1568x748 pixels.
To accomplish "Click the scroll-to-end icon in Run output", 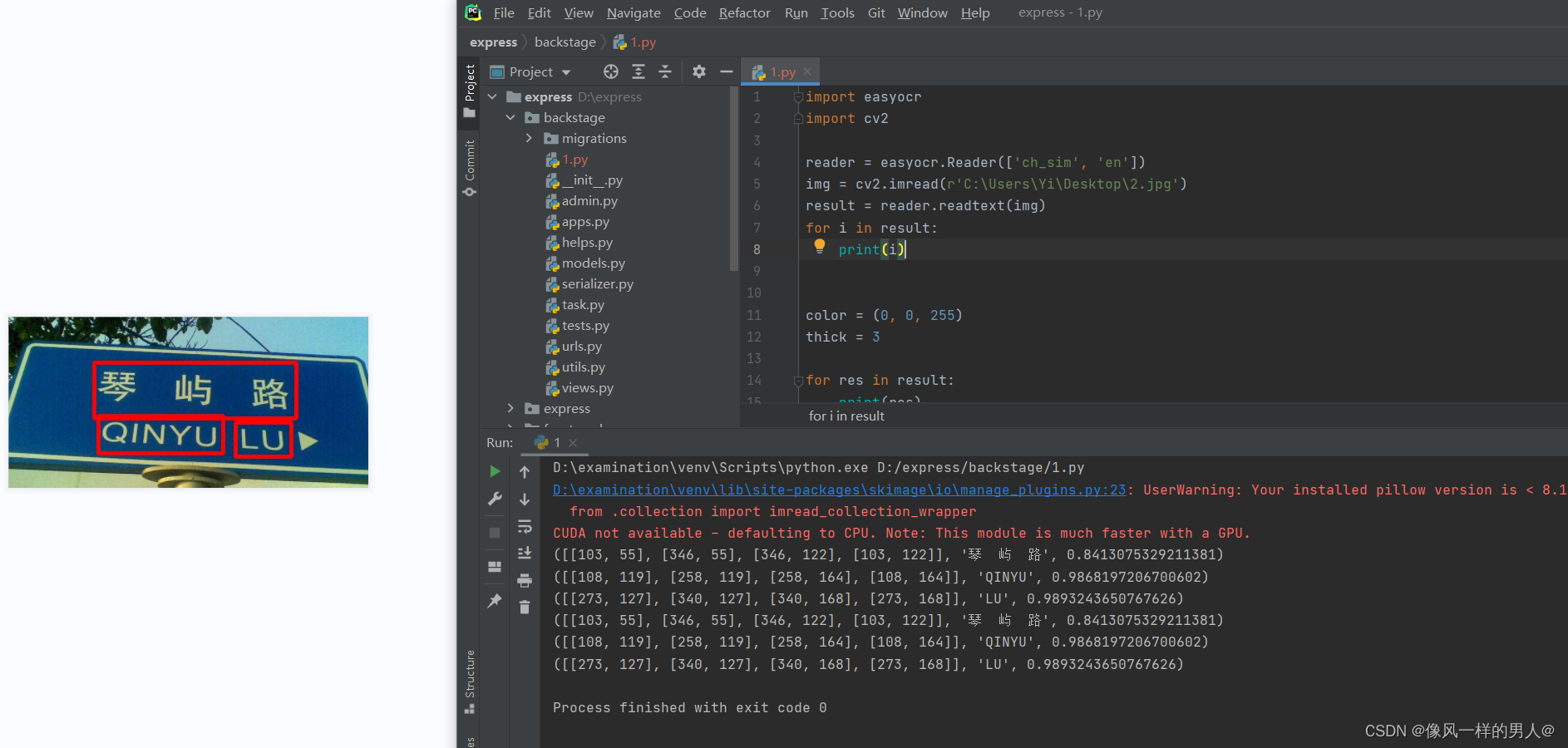I will click(525, 552).
